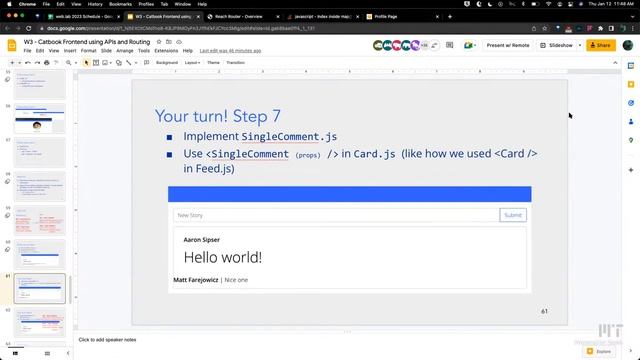This screenshot has width=640, height=360.
Task: Open the Layout dropdown
Action: point(192,63)
